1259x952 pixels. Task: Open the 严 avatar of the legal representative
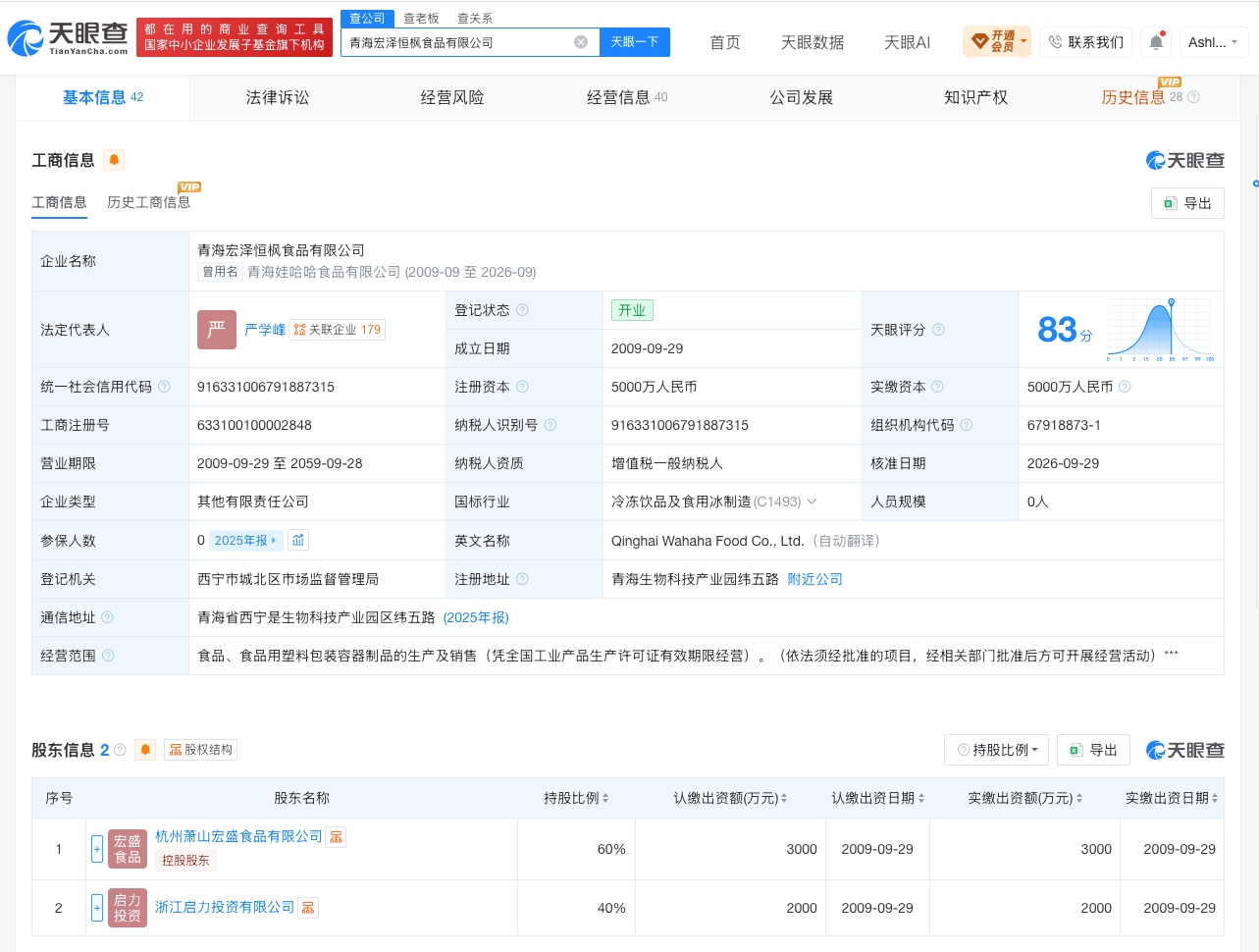(217, 330)
